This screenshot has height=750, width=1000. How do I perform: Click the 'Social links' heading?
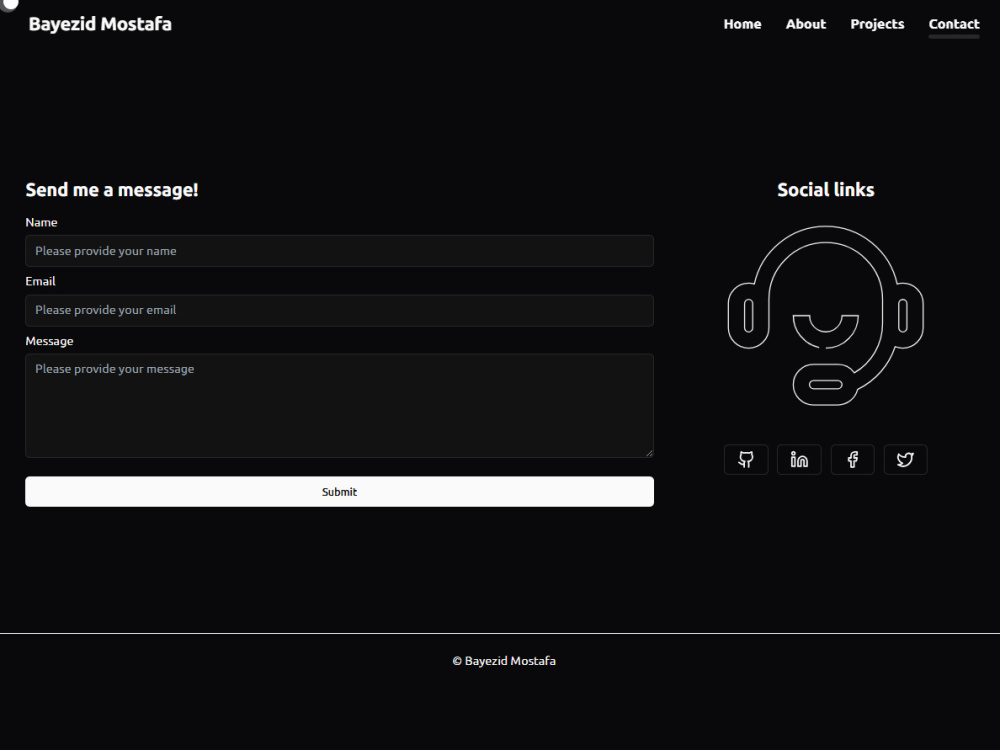(825, 189)
